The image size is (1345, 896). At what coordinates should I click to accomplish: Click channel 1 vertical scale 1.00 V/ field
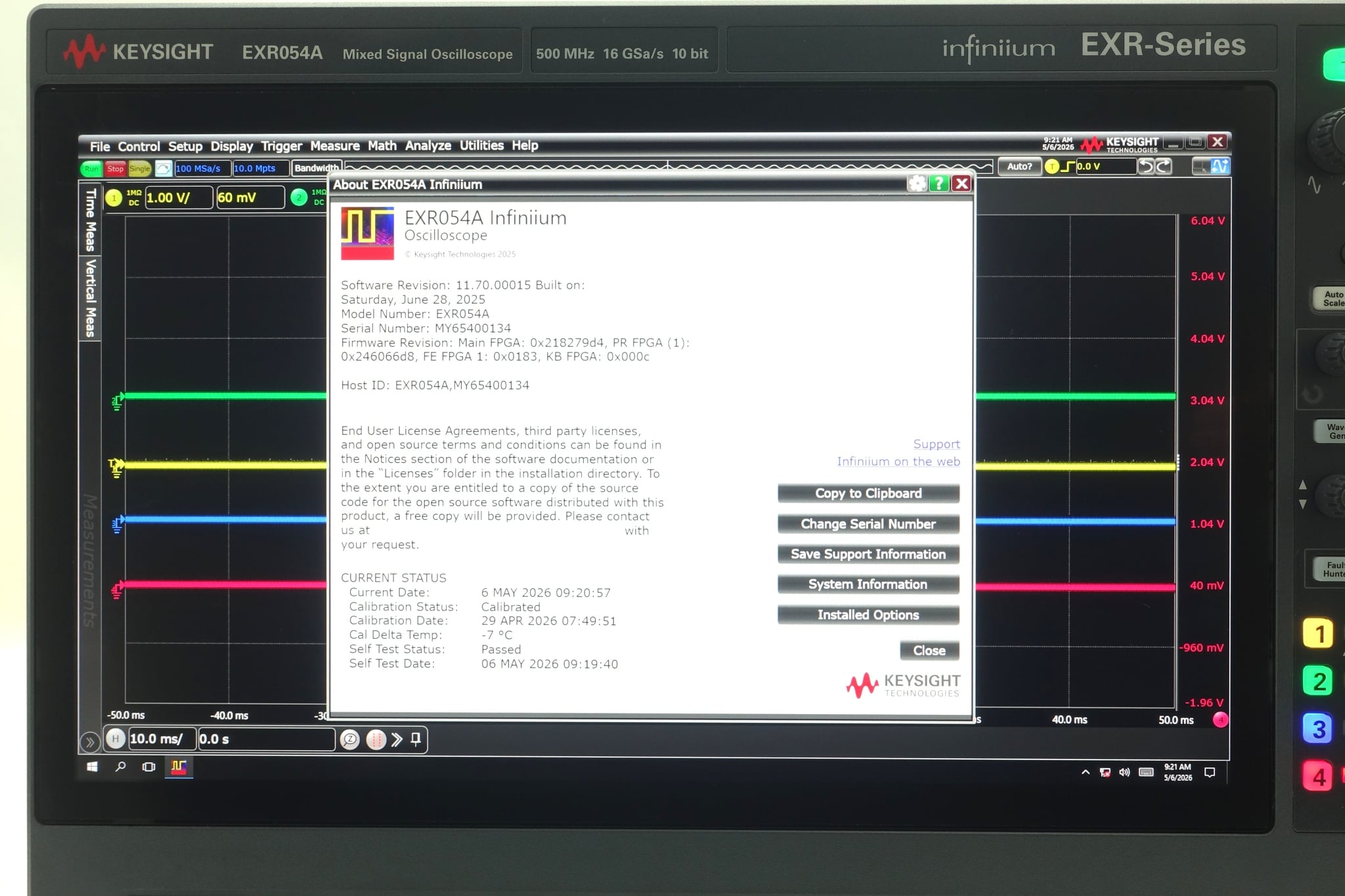[x=179, y=198]
